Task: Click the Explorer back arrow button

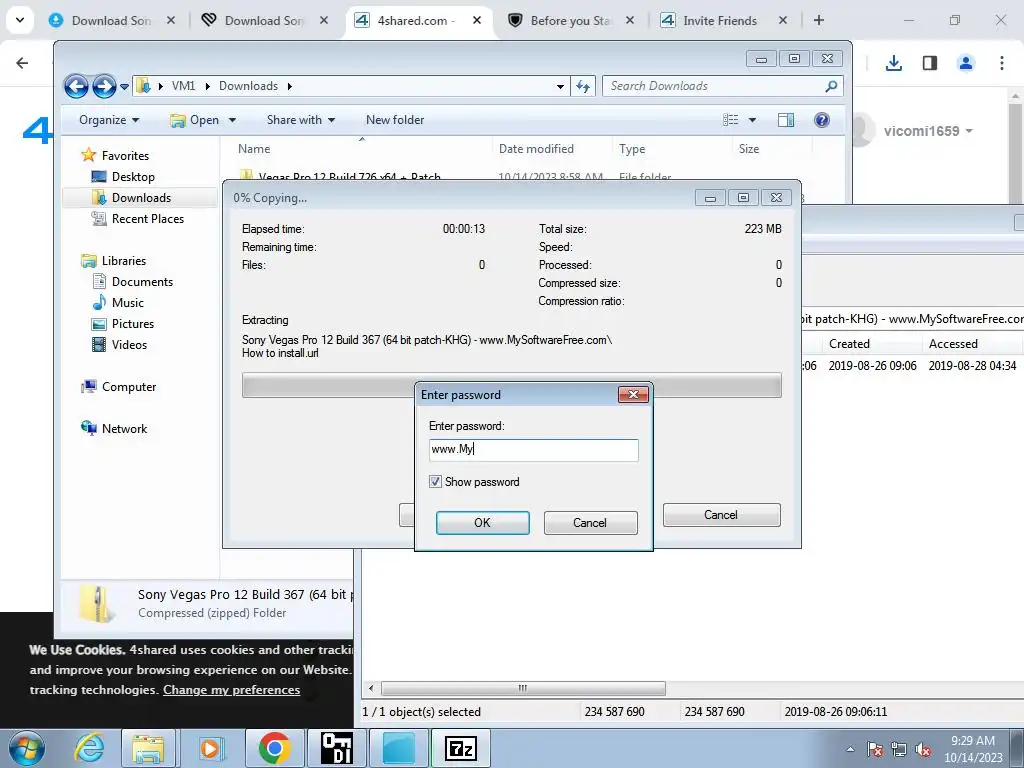Action: coord(76,86)
